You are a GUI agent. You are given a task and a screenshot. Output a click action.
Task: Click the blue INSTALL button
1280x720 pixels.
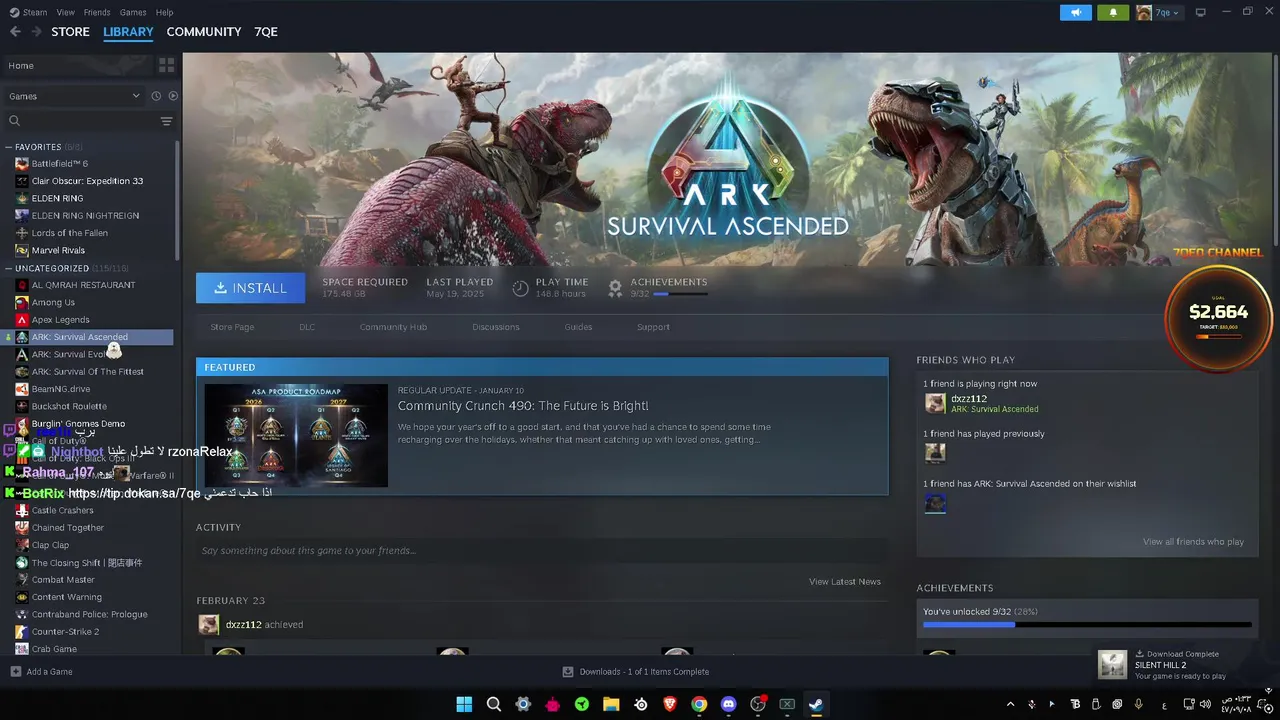click(x=250, y=288)
